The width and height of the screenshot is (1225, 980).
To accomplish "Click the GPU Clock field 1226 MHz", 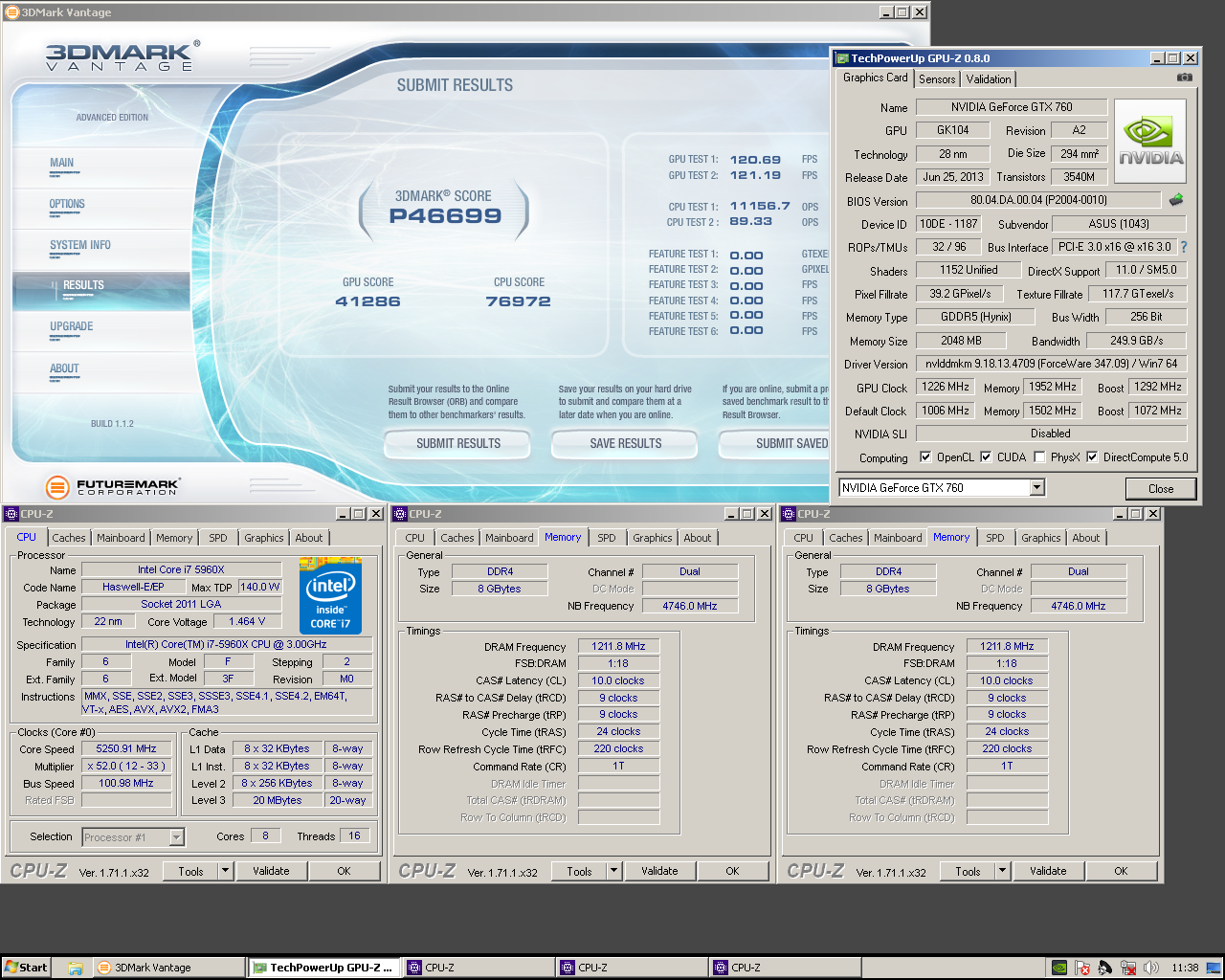I will (x=946, y=388).
